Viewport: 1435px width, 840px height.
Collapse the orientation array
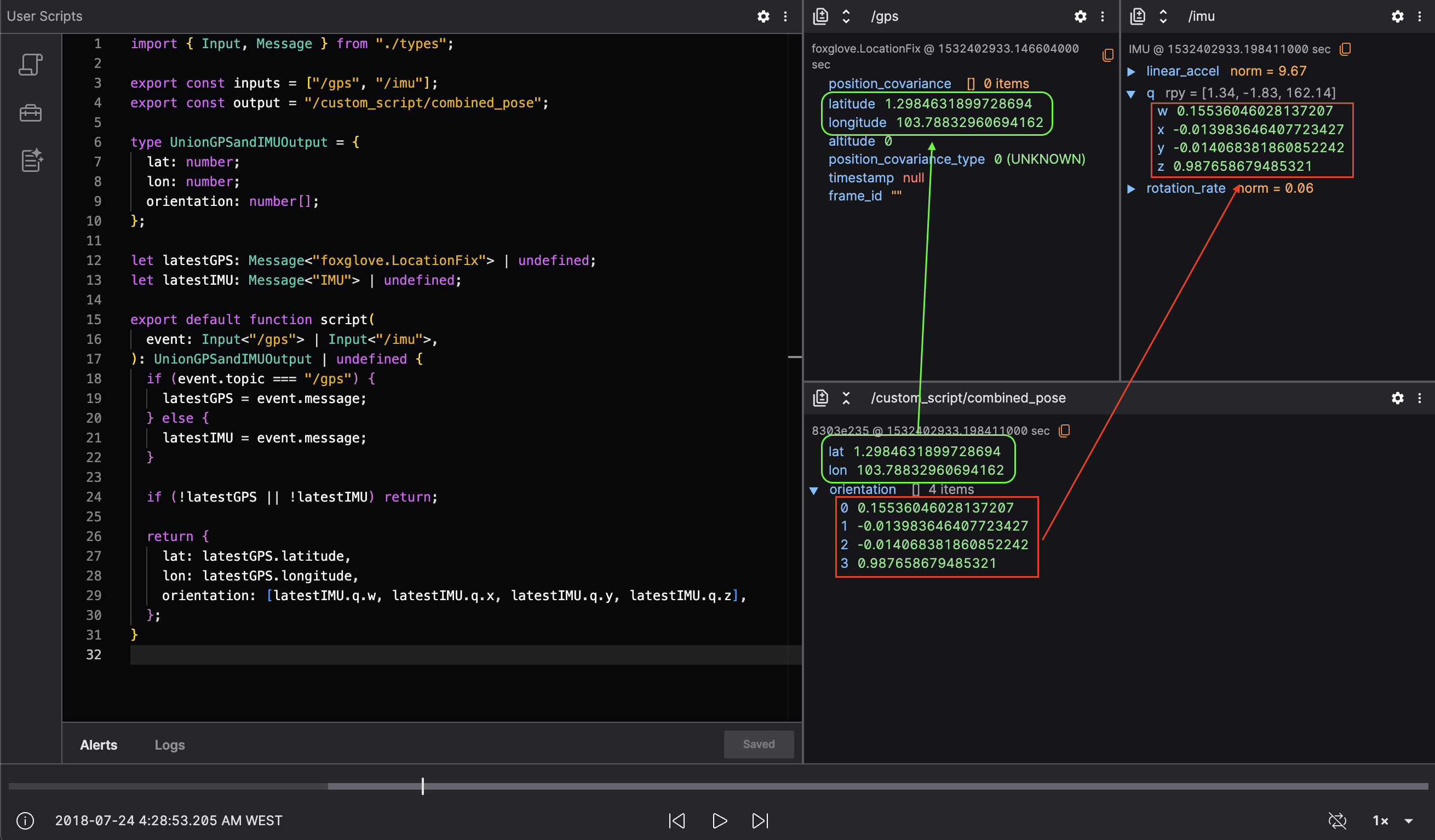tap(814, 490)
